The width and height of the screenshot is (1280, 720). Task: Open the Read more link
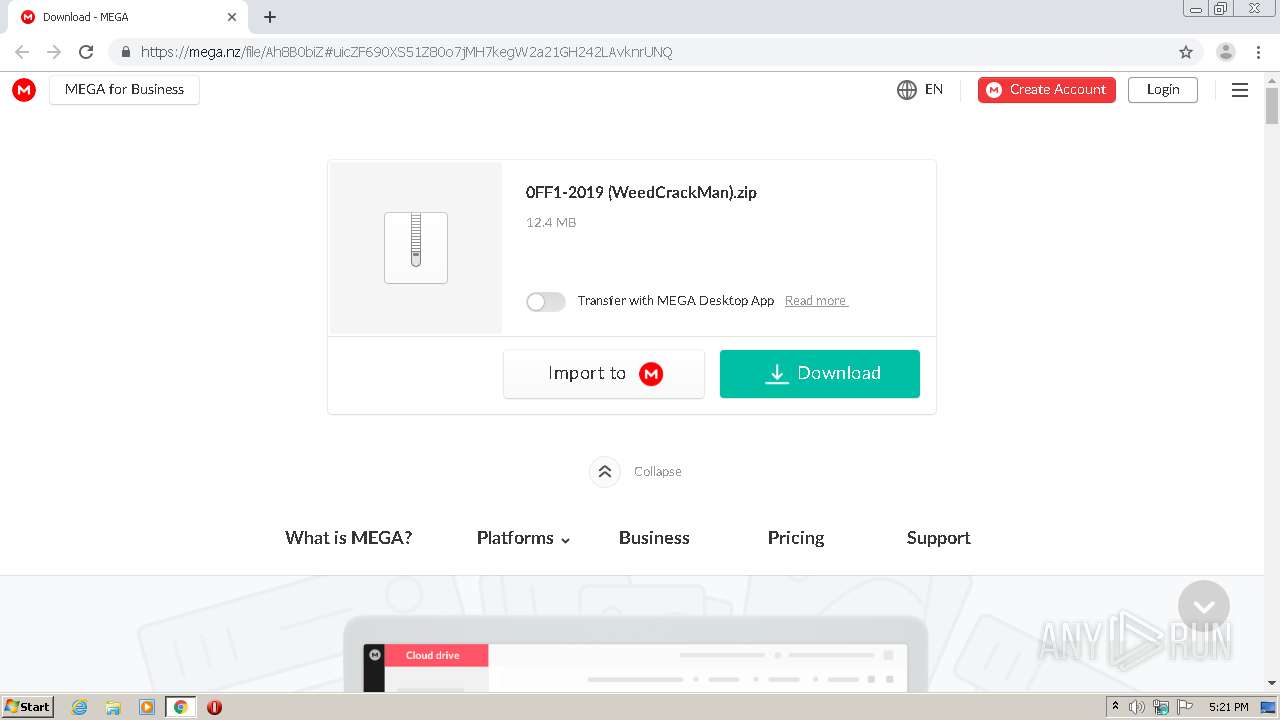click(816, 301)
